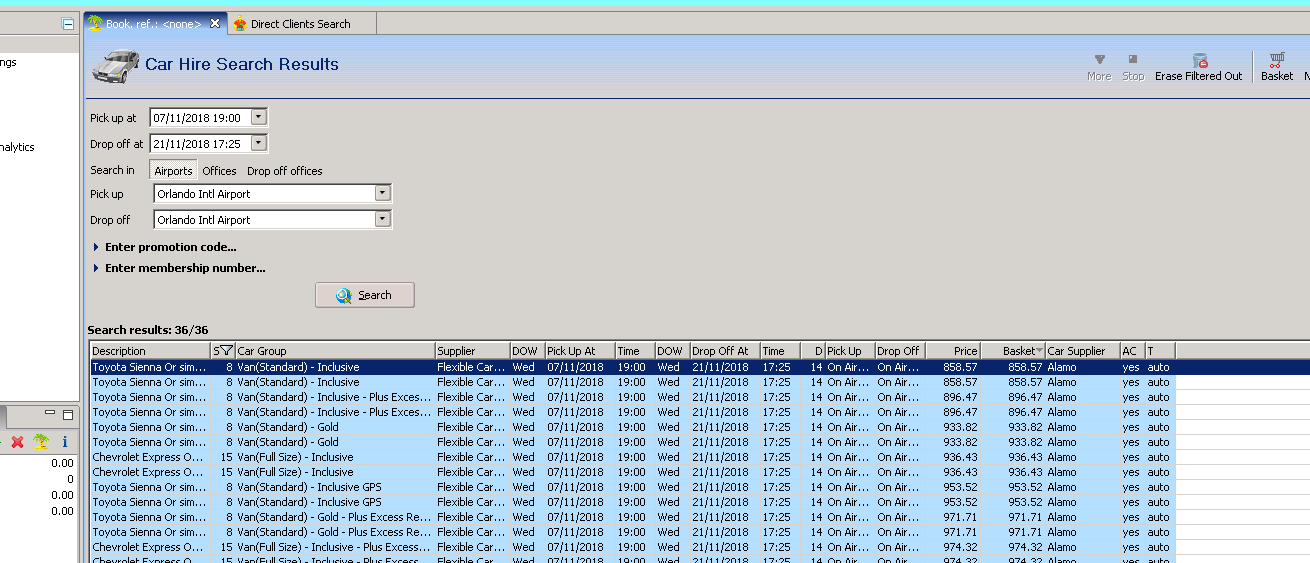Open the Drop off at date dropdown

259,143
